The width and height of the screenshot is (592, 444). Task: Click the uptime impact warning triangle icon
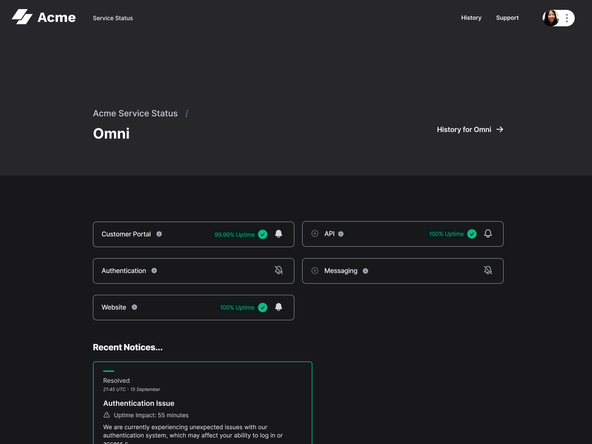coord(106,415)
